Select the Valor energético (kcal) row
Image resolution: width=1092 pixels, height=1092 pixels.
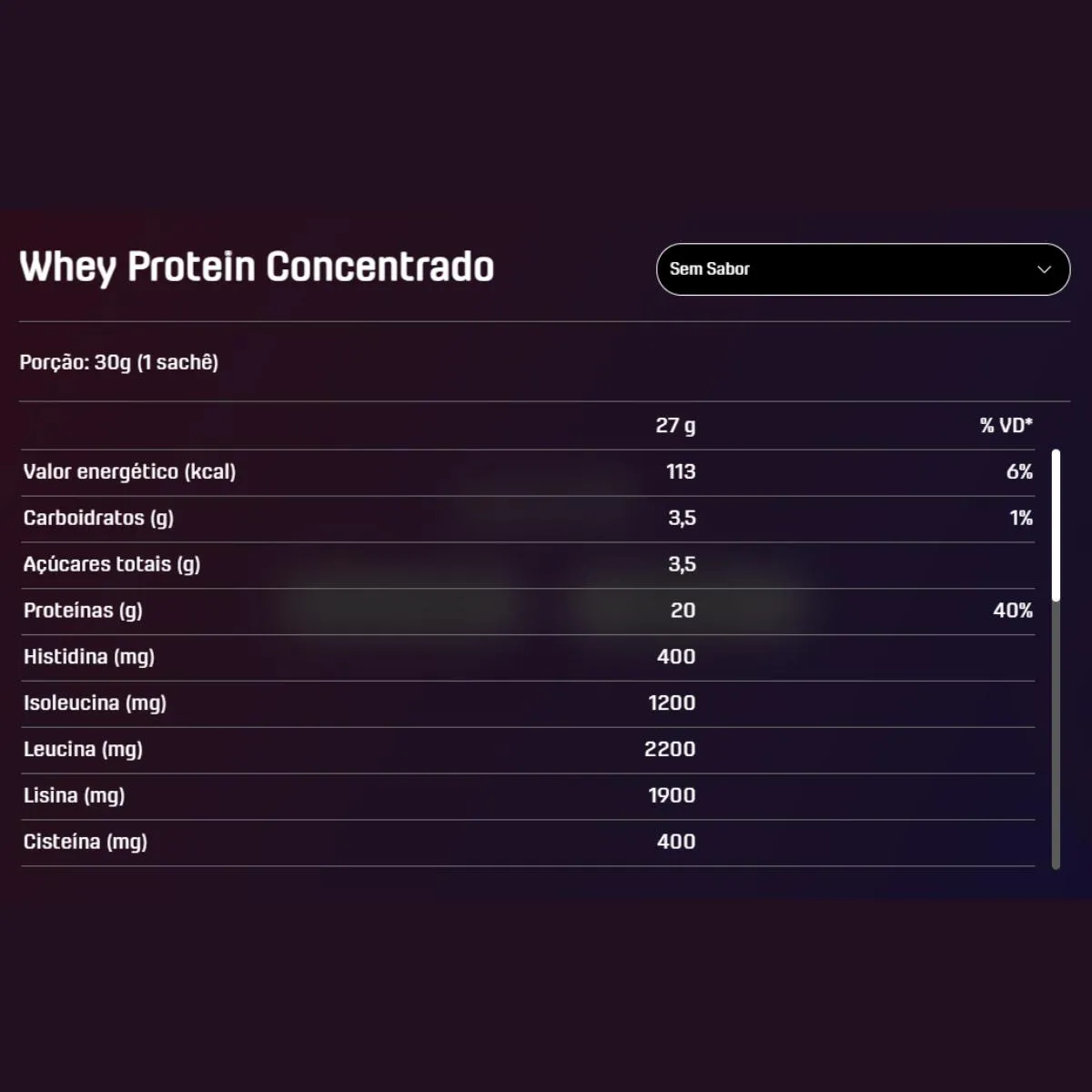pyautogui.click(x=528, y=472)
